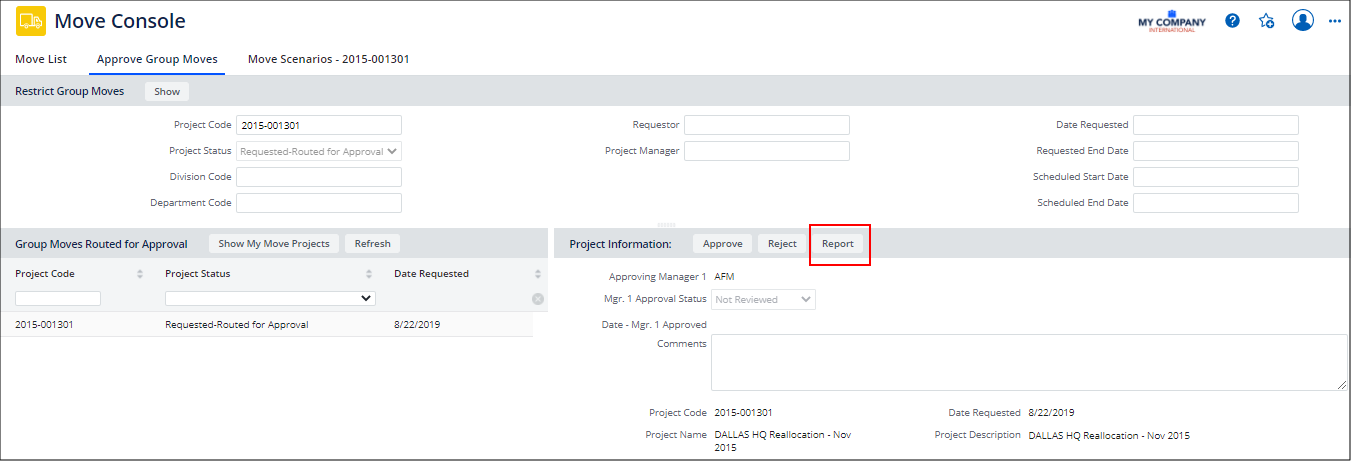
Task: Sort by Project Code column arrows
Action: coord(139,274)
